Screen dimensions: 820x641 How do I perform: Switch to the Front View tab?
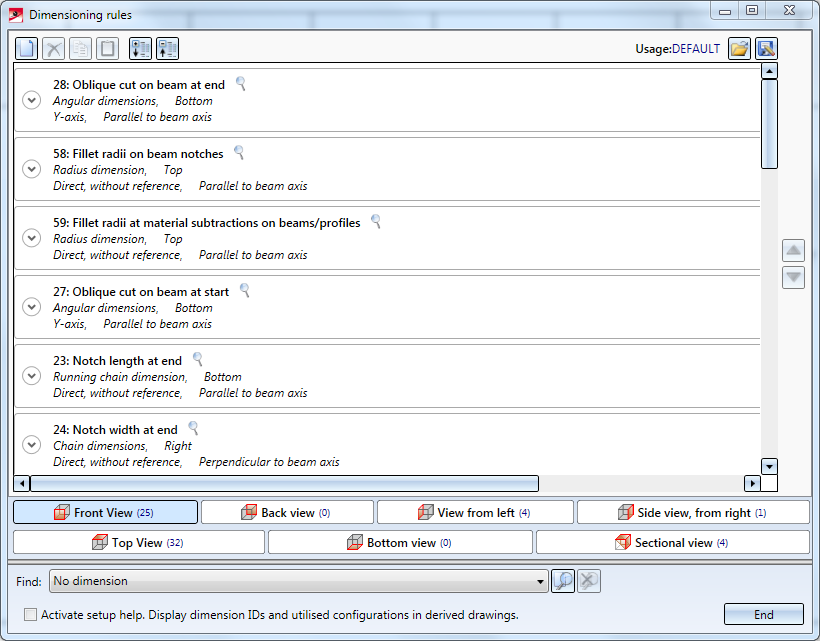point(105,512)
